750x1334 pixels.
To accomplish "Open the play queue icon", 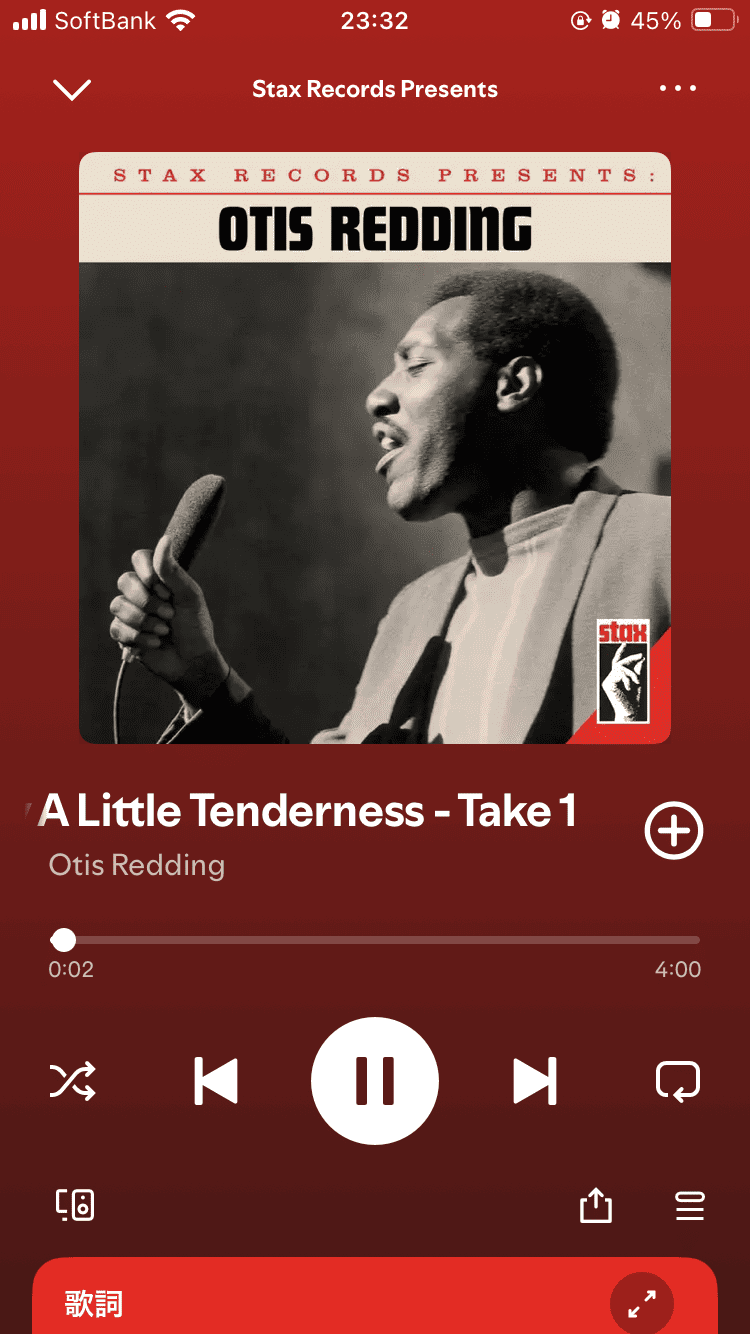I will point(690,1206).
